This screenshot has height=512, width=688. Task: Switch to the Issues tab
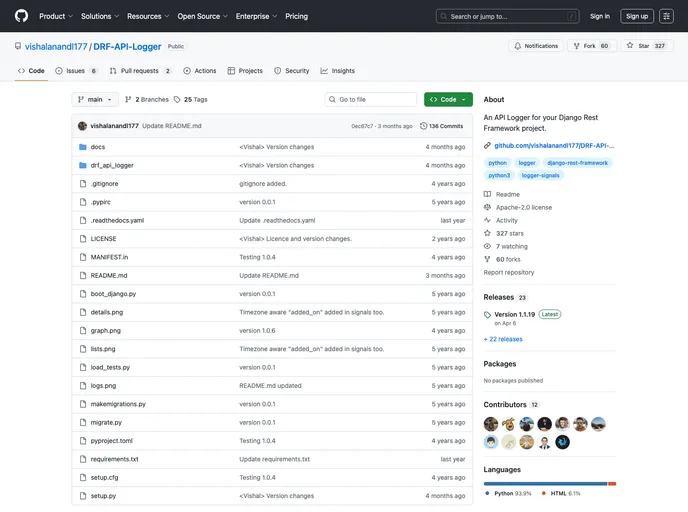click(76, 71)
